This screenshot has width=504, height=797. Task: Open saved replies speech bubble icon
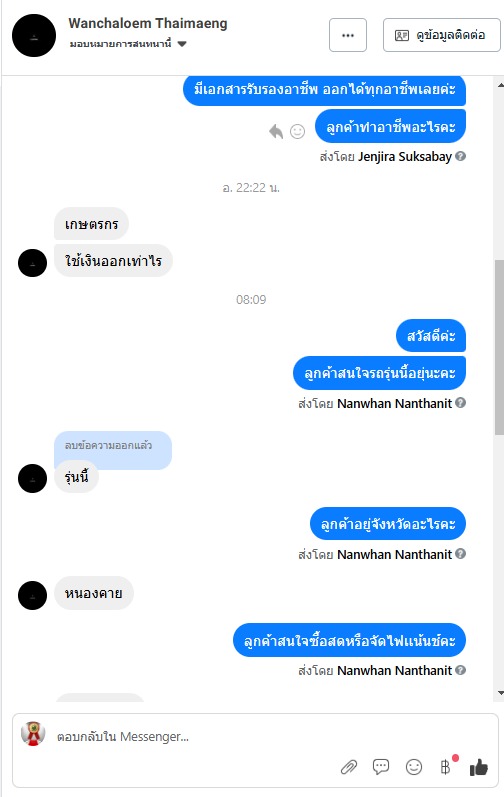381,767
